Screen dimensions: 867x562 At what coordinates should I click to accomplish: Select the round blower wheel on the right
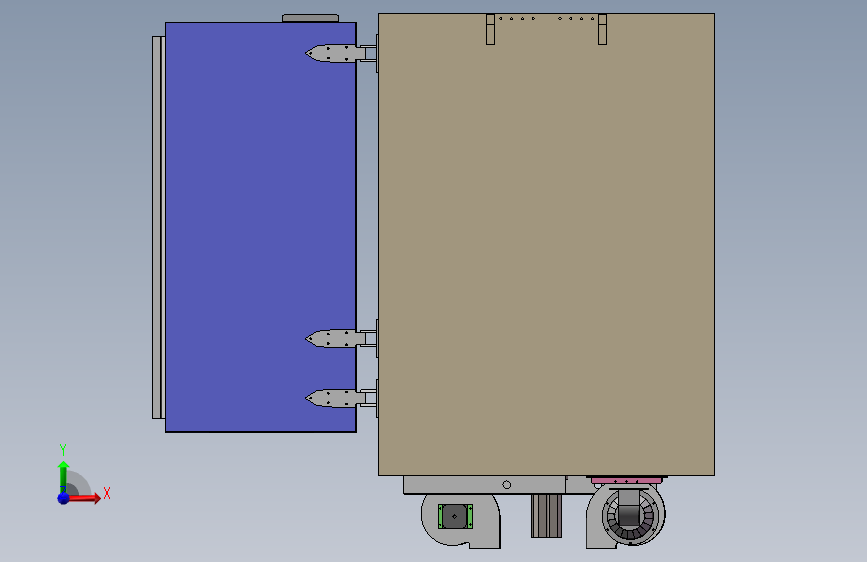click(630, 516)
